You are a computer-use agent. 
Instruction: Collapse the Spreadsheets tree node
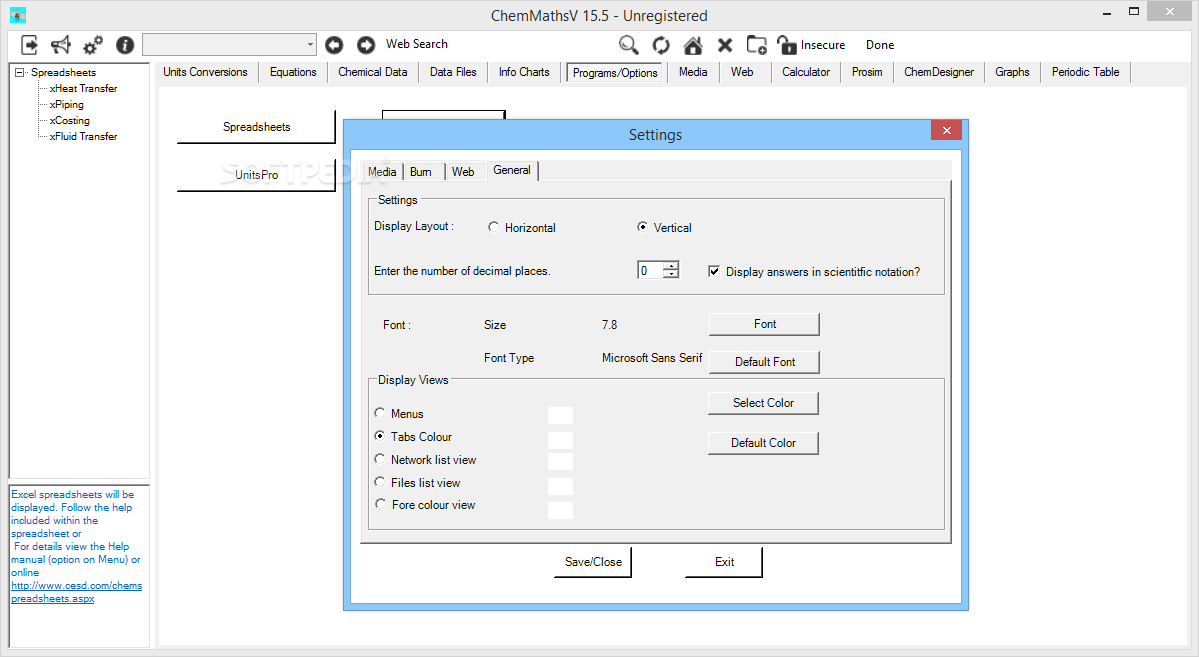[x=20, y=73]
